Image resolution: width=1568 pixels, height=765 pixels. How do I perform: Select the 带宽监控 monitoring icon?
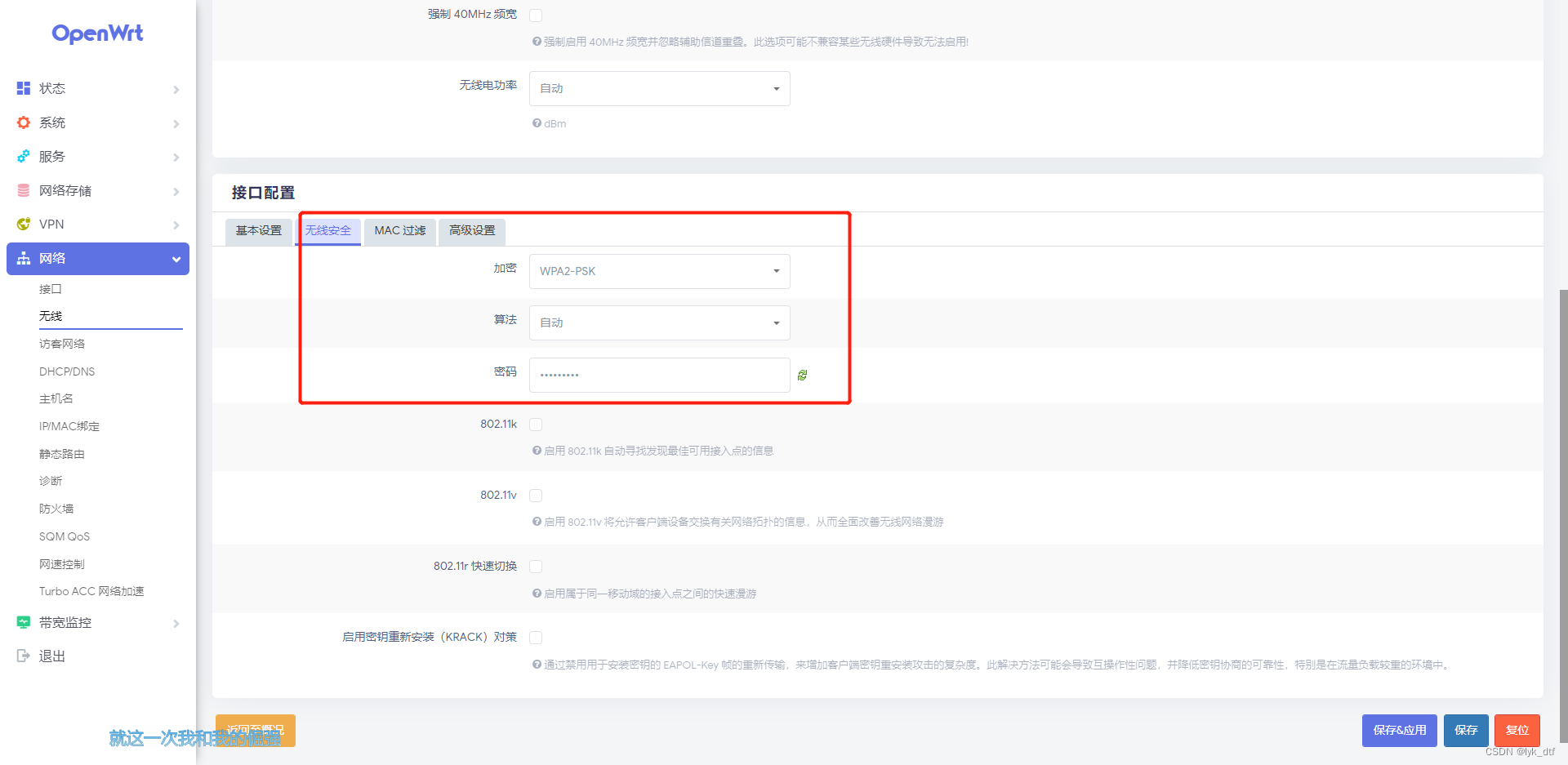pos(23,622)
